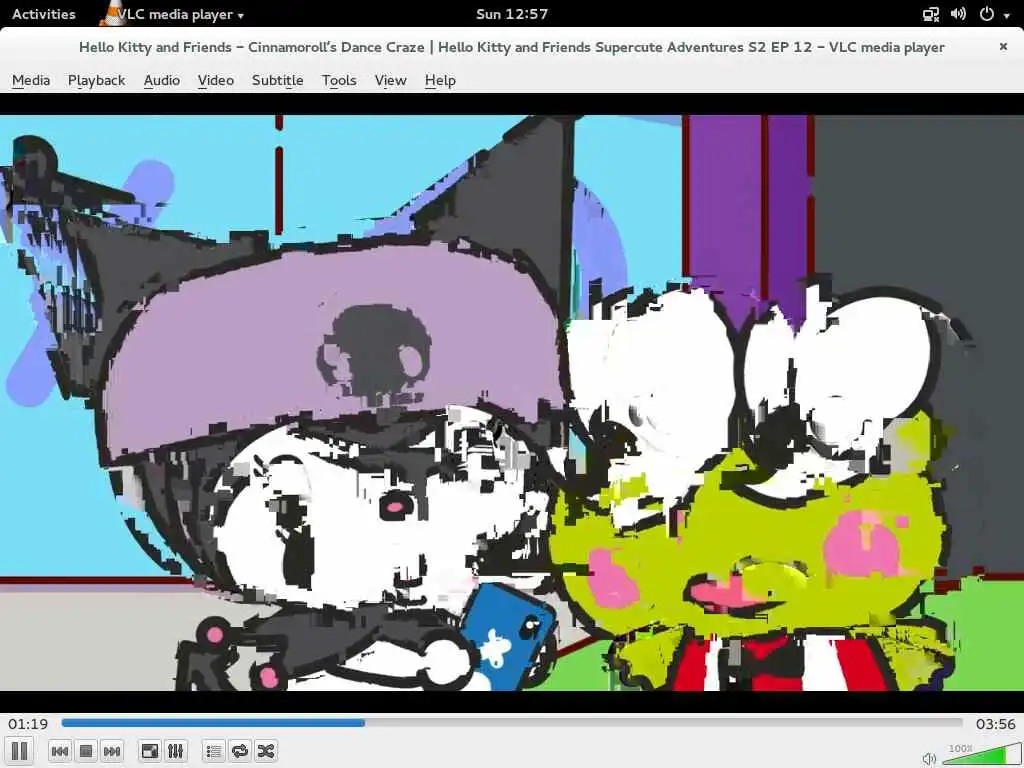Toggle loop repeat mode

[240, 751]
